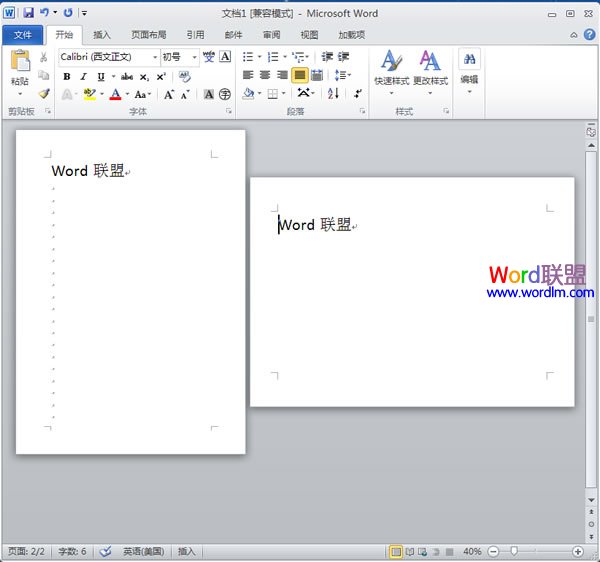Open the Word Help question mark
The image size is (600, 562).
click(590, 35)
